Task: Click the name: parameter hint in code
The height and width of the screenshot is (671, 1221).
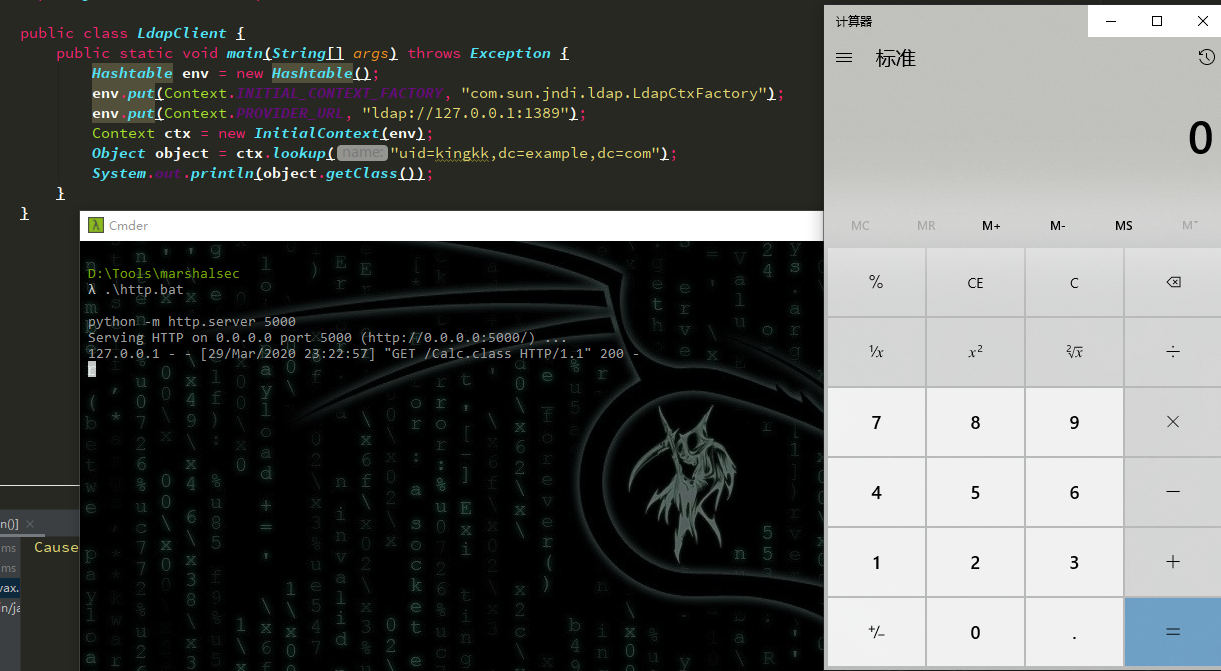Action: 361,153
